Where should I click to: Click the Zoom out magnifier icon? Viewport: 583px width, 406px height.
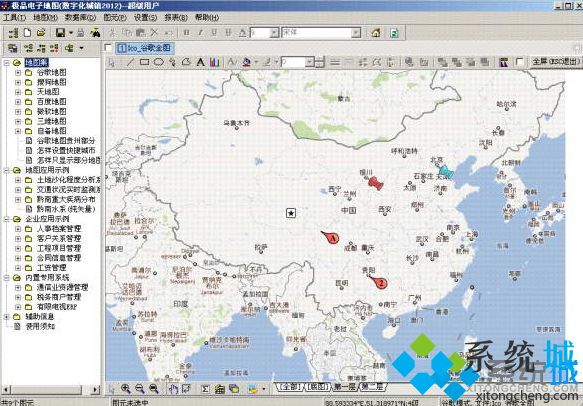(140, 389)
